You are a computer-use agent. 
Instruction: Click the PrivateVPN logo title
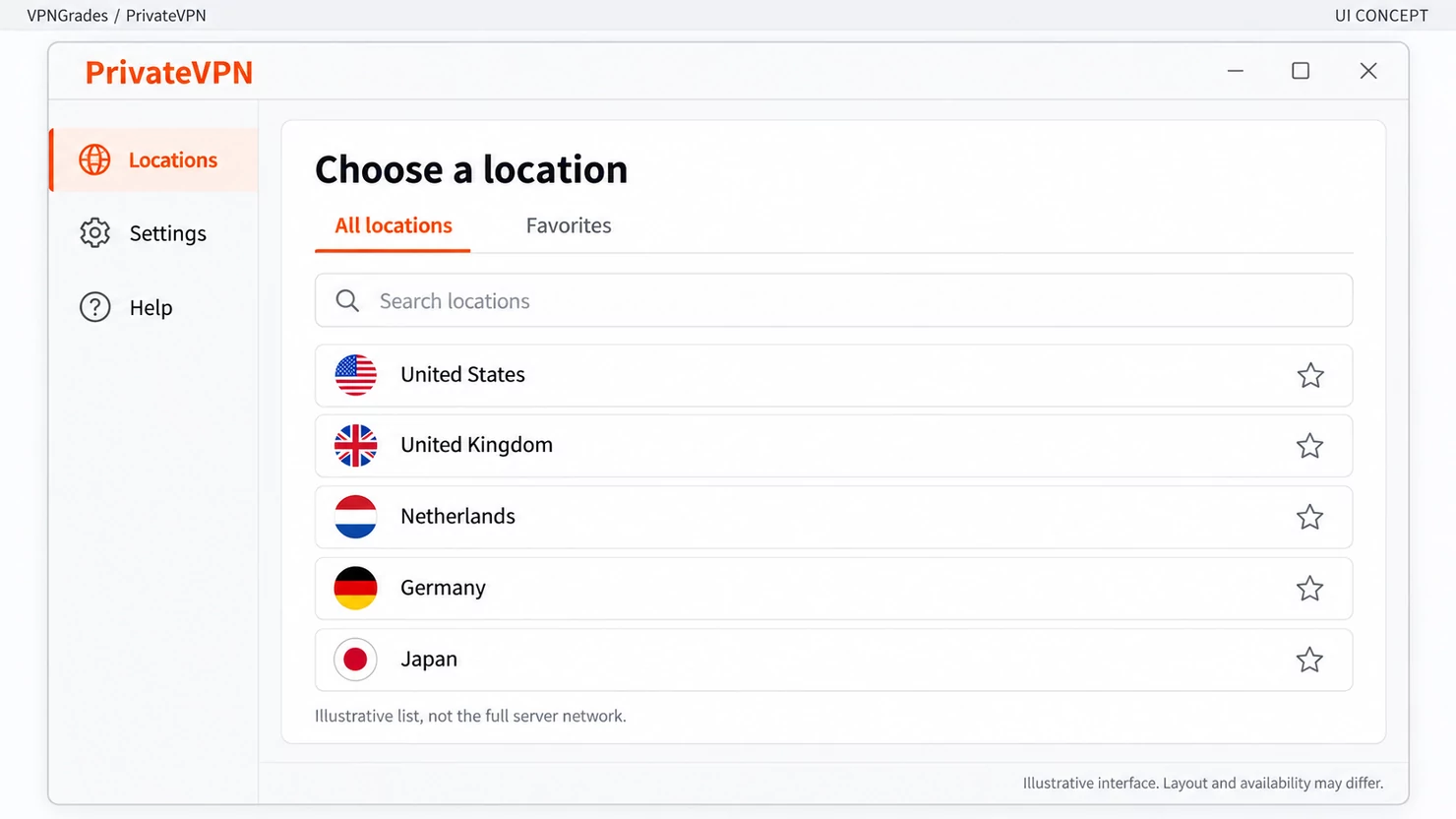(169, 72)
